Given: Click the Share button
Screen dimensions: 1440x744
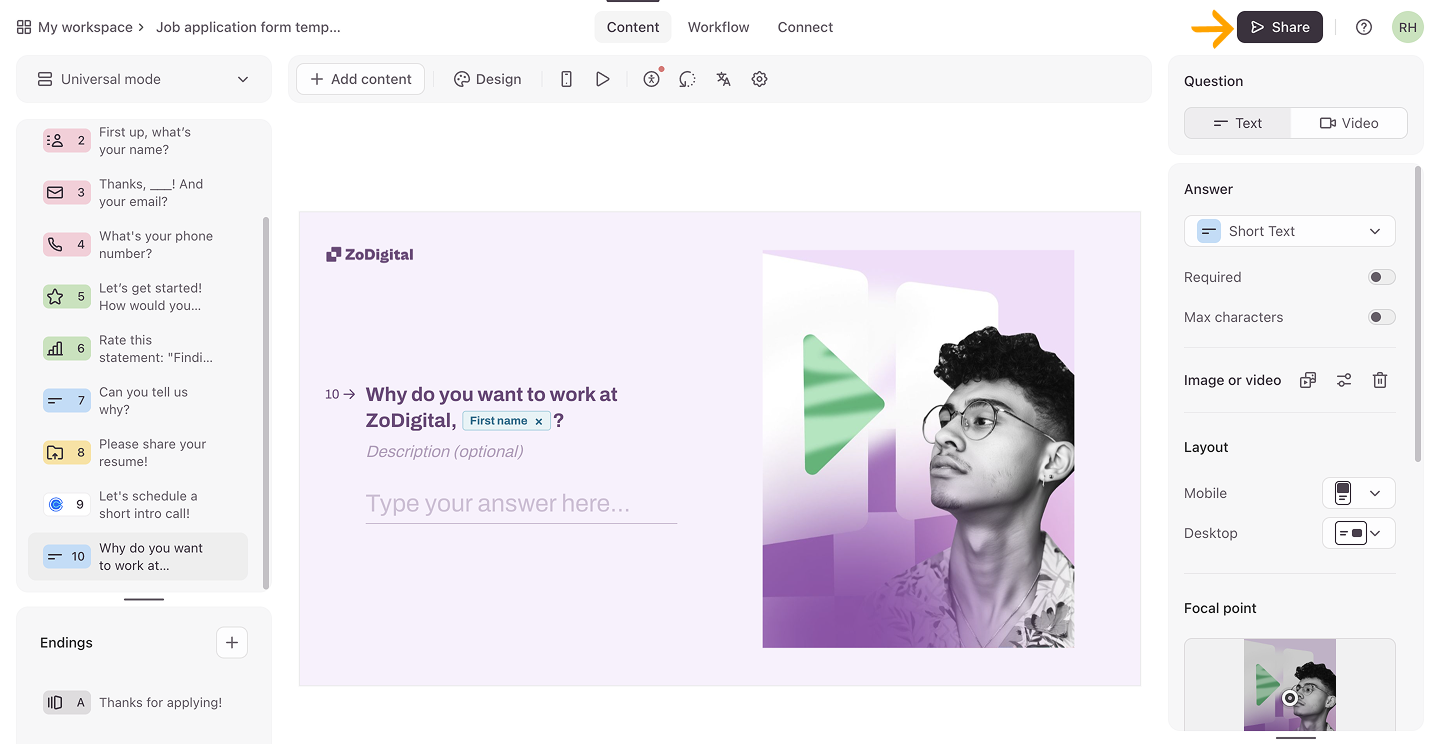Looking at the screenshot, I should tap(1280, 27).
